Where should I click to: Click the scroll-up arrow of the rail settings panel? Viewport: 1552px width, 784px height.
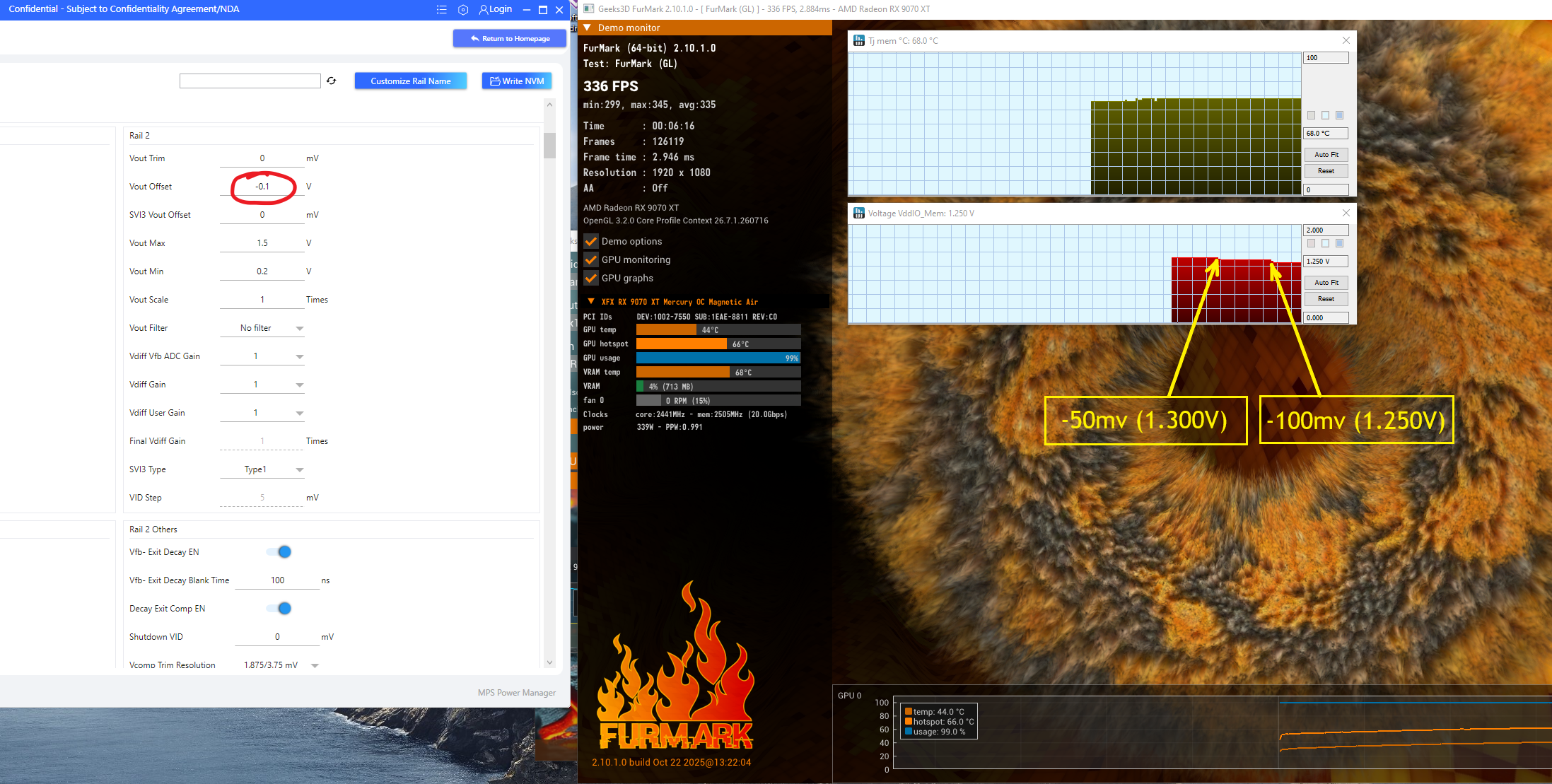pyautogui.click(x=549, y=105)
